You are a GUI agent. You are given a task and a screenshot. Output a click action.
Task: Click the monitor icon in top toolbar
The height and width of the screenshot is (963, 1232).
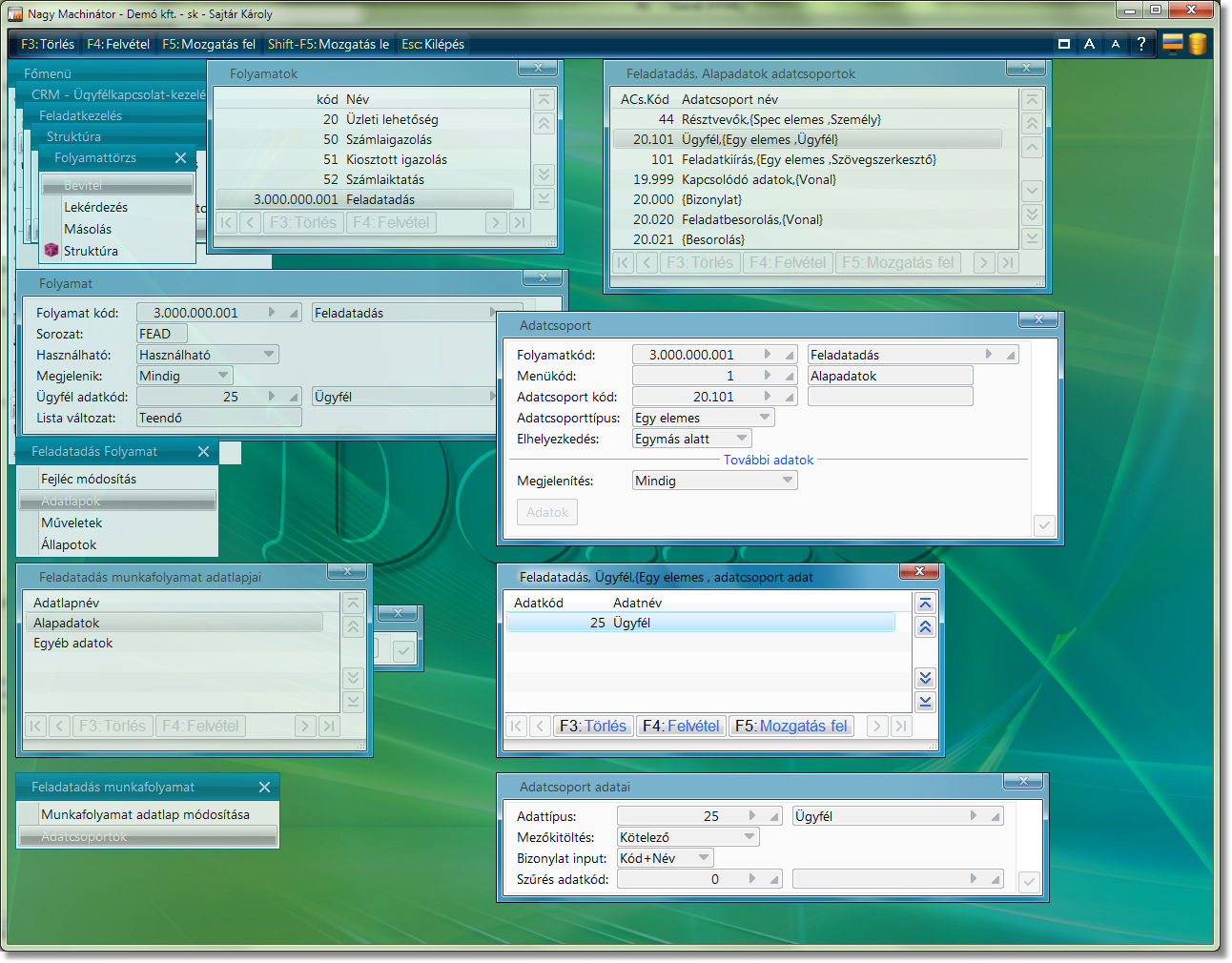click(x=1172, y=43)
